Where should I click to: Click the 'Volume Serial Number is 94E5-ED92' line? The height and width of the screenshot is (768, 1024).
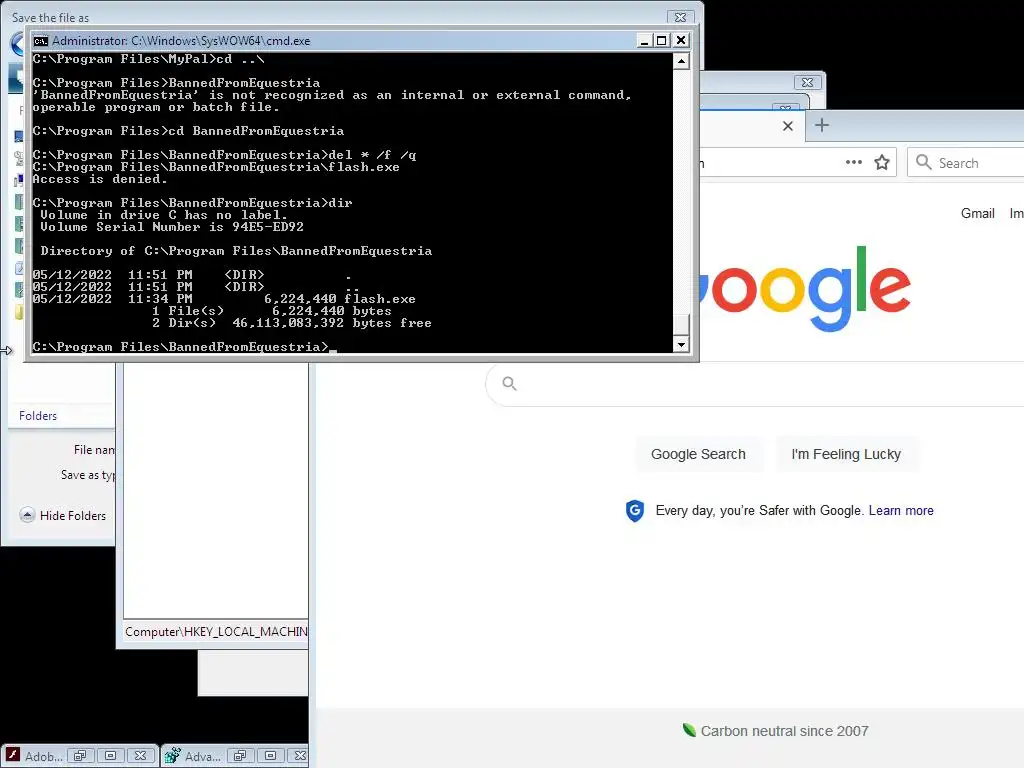pyautogui.click(x=172, y=227)
